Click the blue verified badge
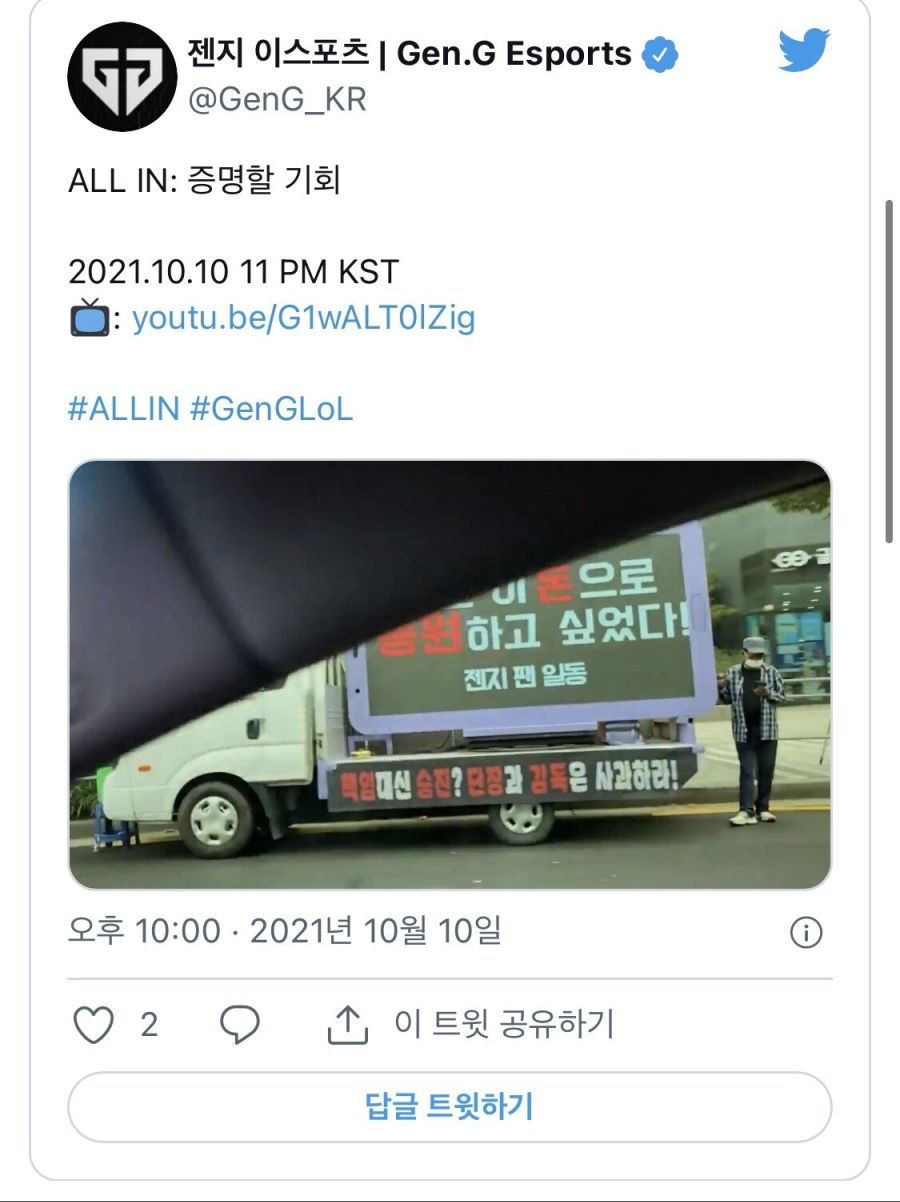Screen dimensions: 900x1202 coord(660,55)
